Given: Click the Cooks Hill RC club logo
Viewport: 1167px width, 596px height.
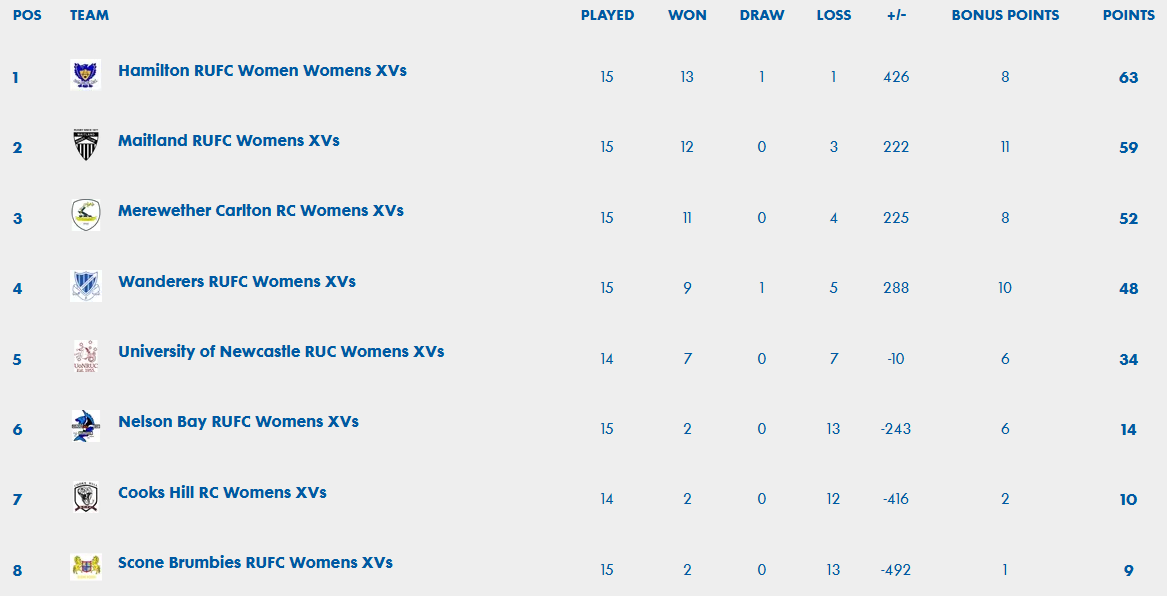Looking at the screenshot, I should click(x=86, y=496).
